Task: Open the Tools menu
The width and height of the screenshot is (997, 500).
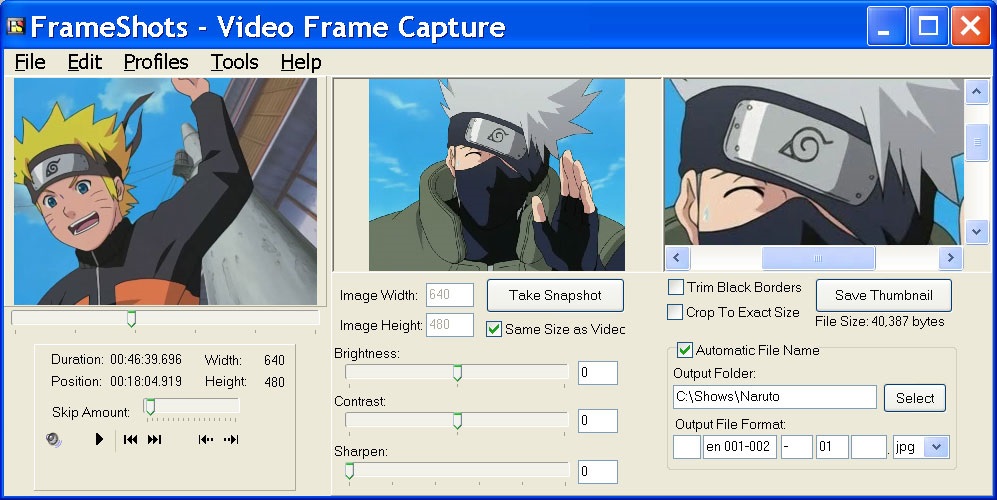Action: (235, 62)
